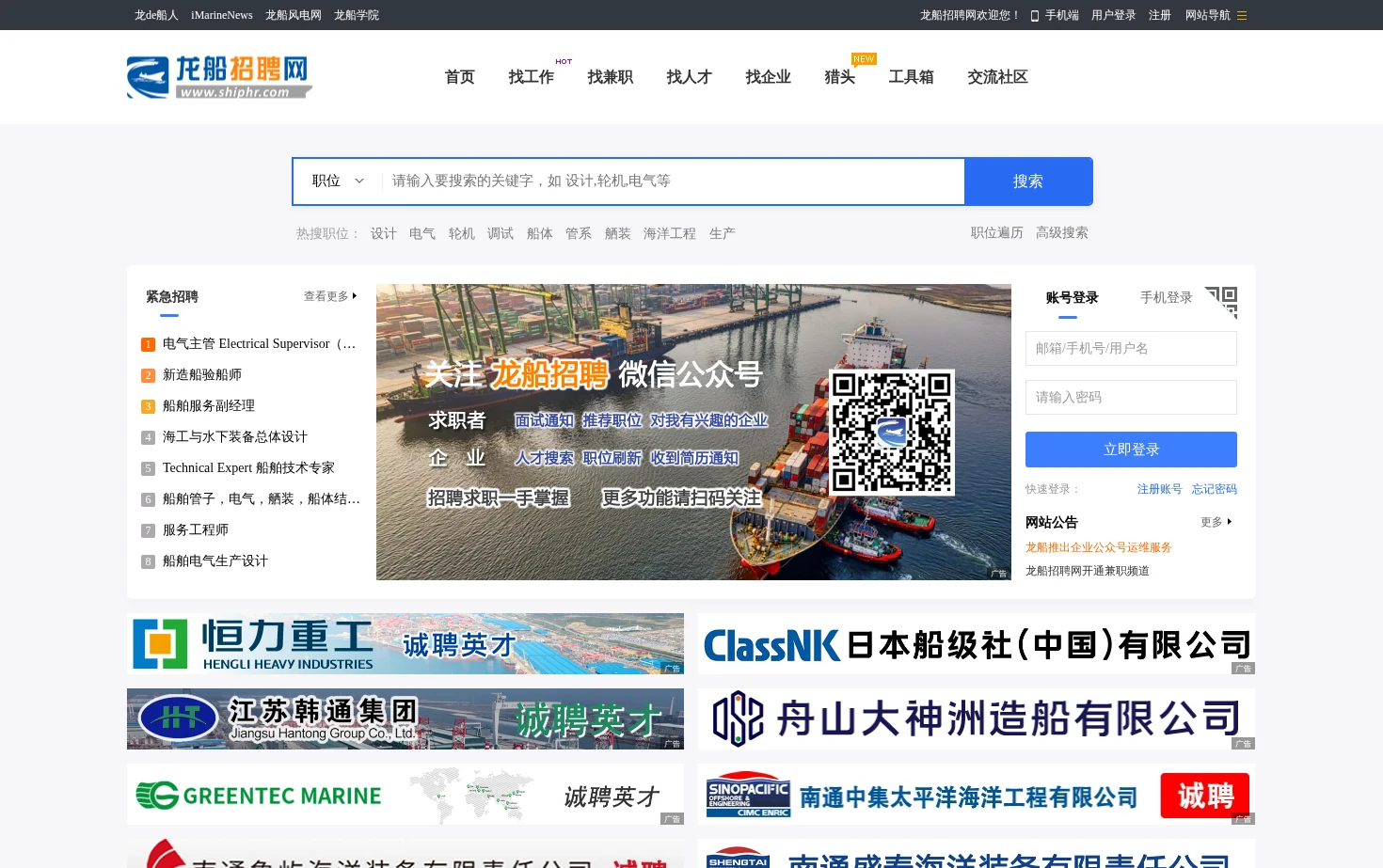
Task: Click the WeChat 公众号 harbor banner
Action: click(693, 433)
